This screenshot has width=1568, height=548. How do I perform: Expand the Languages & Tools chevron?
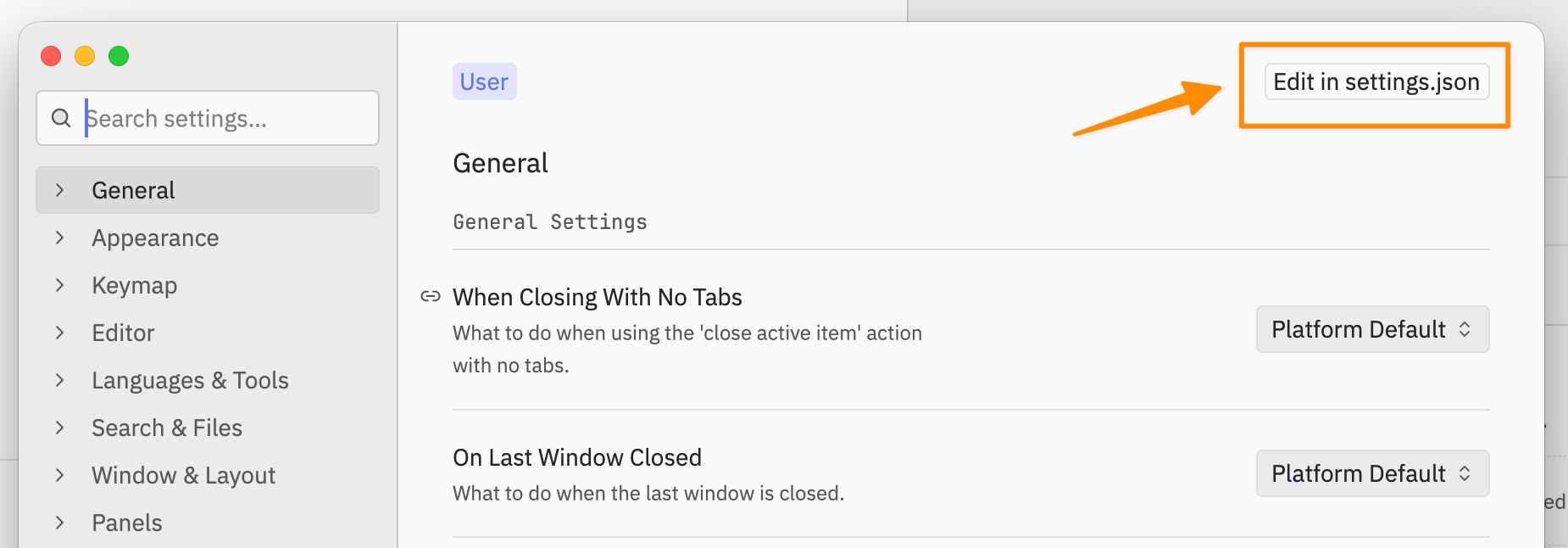59,380
